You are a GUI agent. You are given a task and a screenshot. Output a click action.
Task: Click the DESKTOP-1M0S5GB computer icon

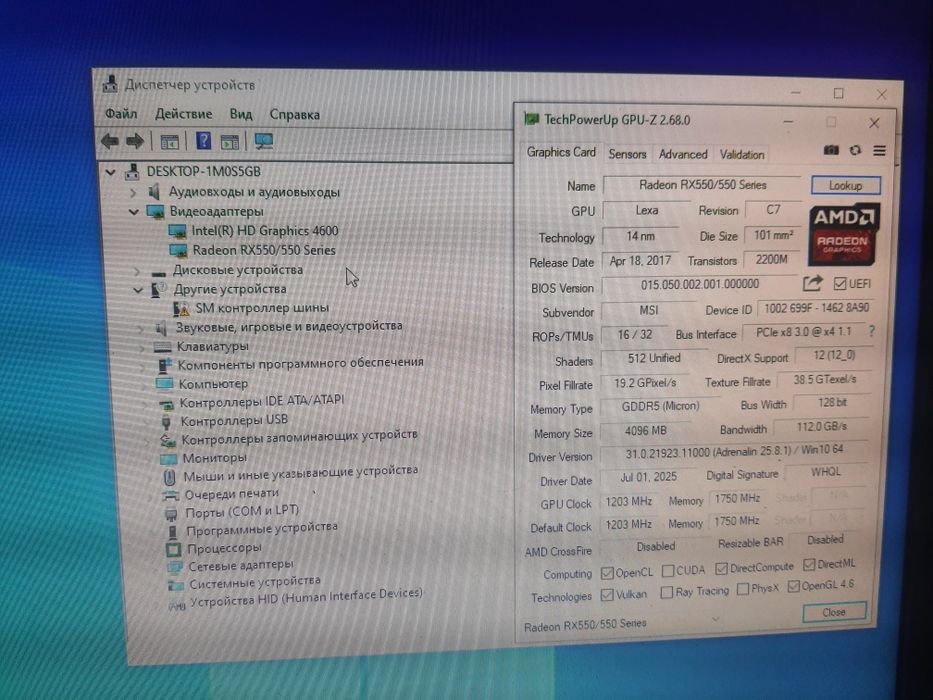coord(132,171)
